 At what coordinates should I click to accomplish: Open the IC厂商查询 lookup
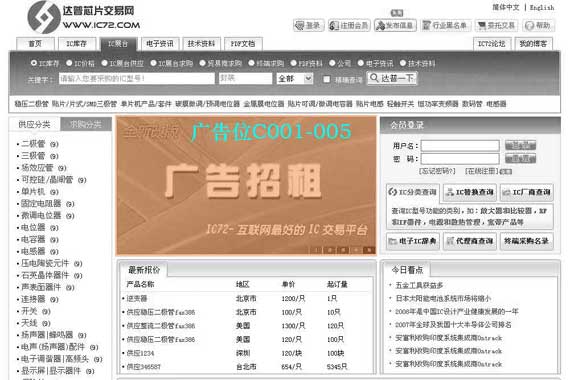(527, 192)
